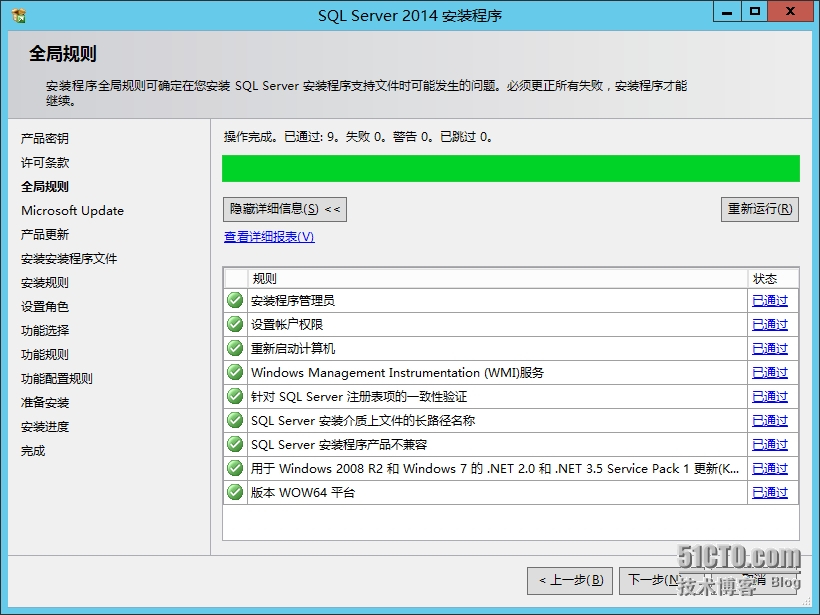Viewport: 820px width, 615px height.
Task: Click the 重新运行(R) button
Action: pos(760,209)
